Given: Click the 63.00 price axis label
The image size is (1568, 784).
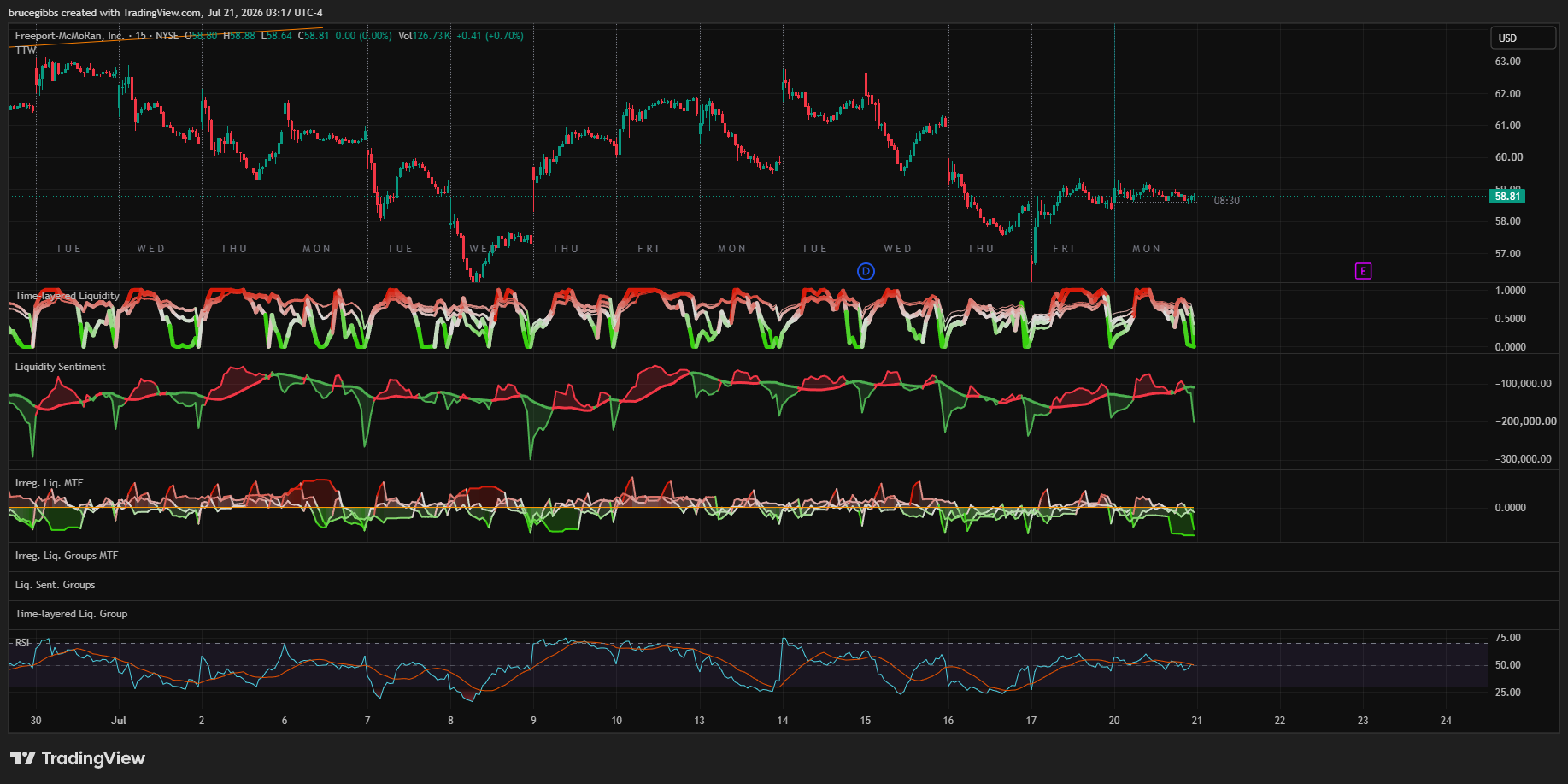Looking at the screenshot, I should pos(1507,62).
